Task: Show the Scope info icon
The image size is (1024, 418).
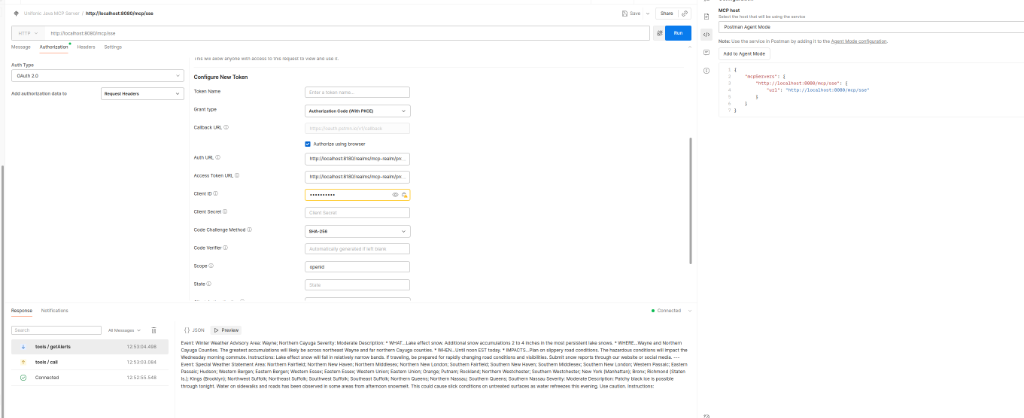Action: (211, 266)
